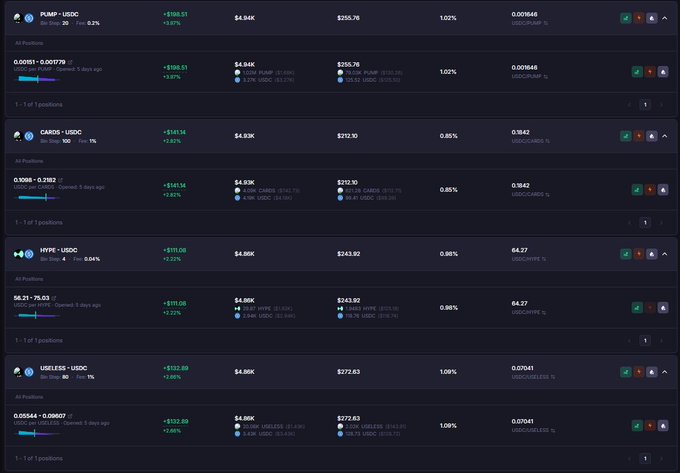Viewport: 680px width, 473px height.
Task: Open external link icon beside 0.1098 - 0.2182 range
Action: click(x=61, y=180)
